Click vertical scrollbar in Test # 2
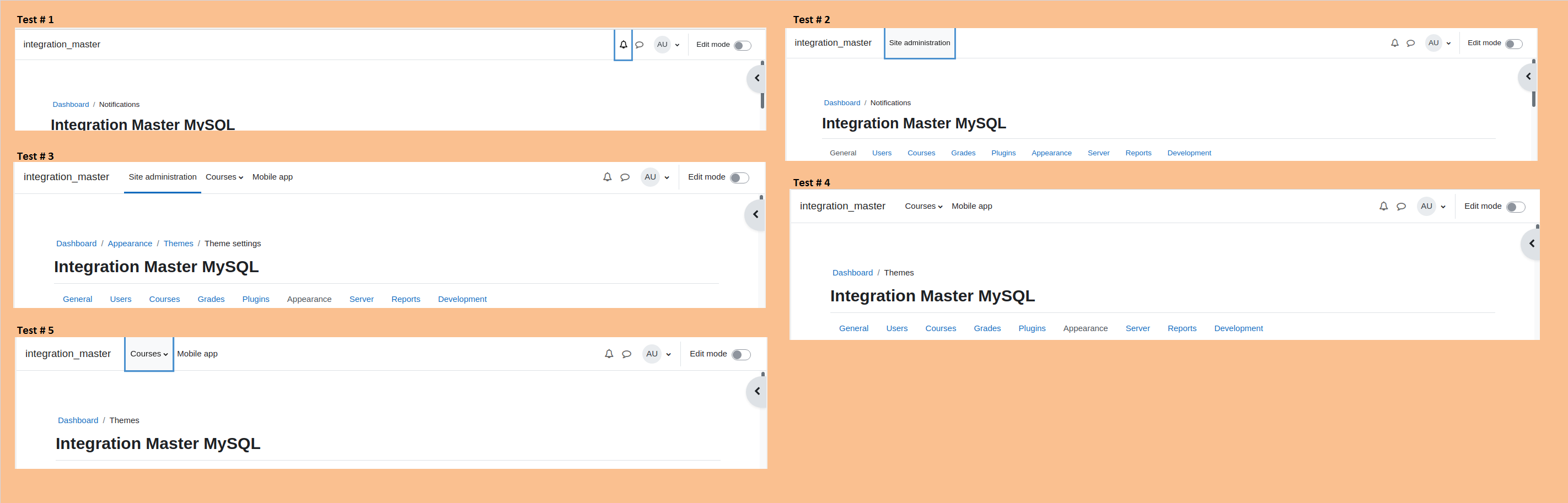 click(1533, 83)
